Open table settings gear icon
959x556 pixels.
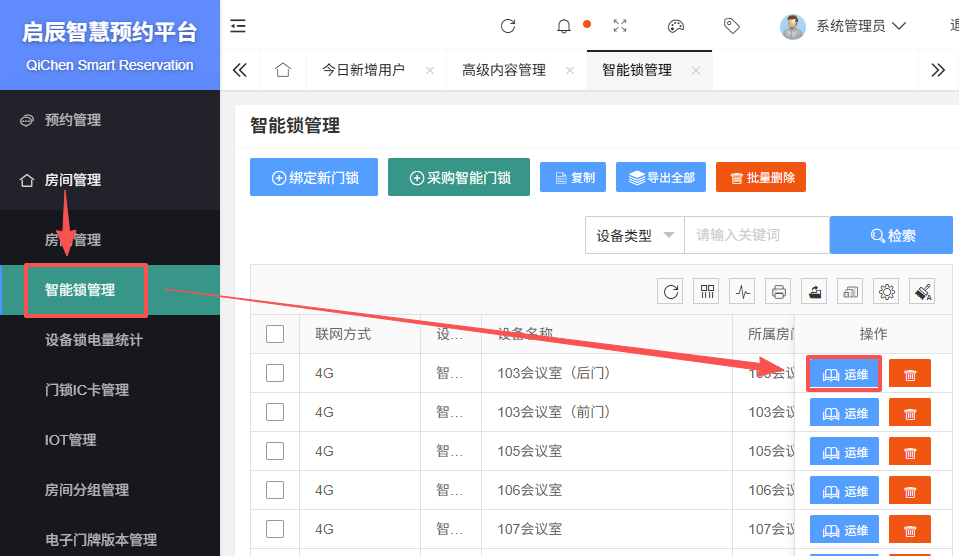tap(886, 292)
